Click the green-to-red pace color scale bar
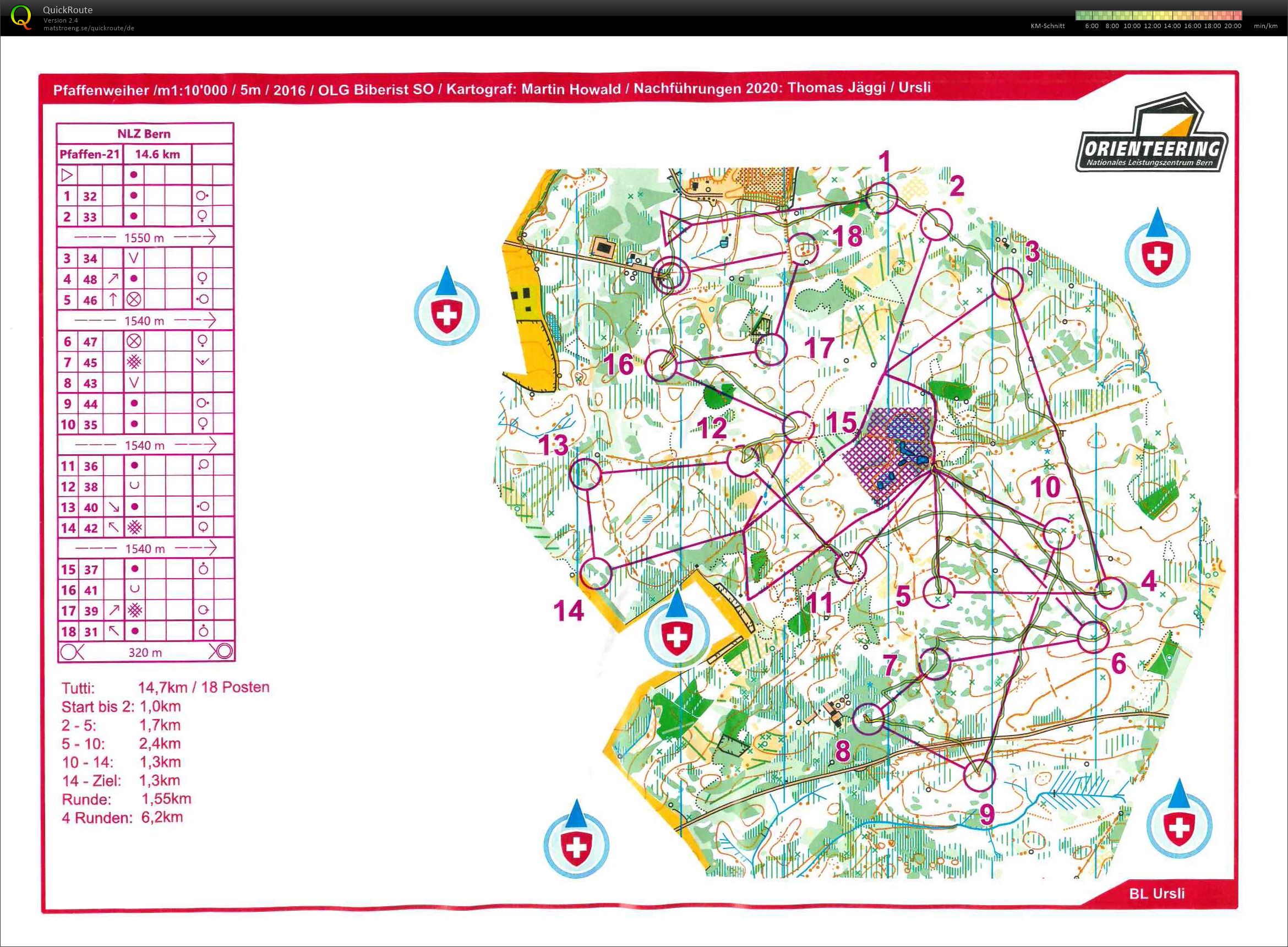The image size is (1288, 947). (1159, 15)
